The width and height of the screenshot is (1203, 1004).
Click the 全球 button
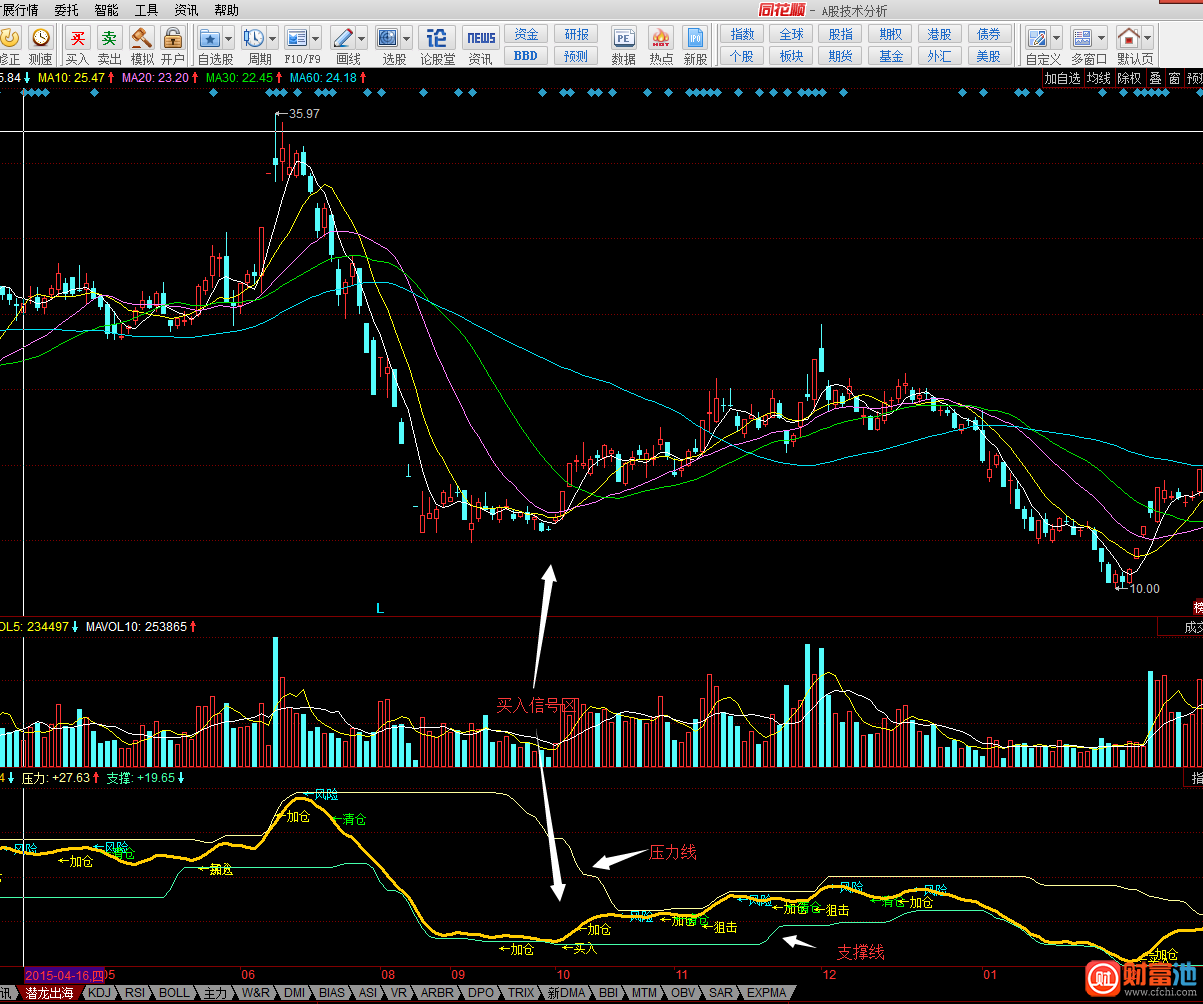click(791, 34)
